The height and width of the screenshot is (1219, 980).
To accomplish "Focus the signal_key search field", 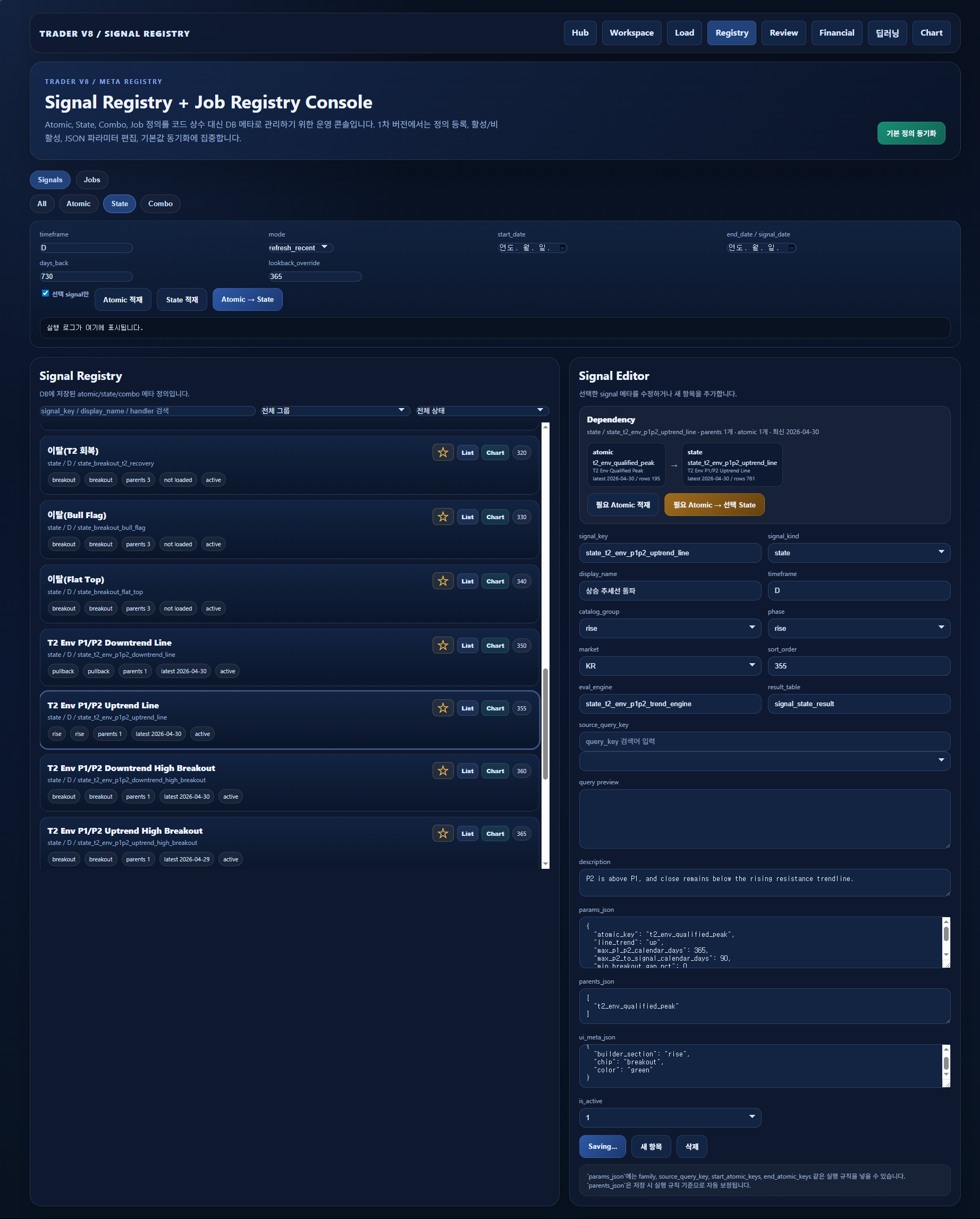I will coord(148,410).
